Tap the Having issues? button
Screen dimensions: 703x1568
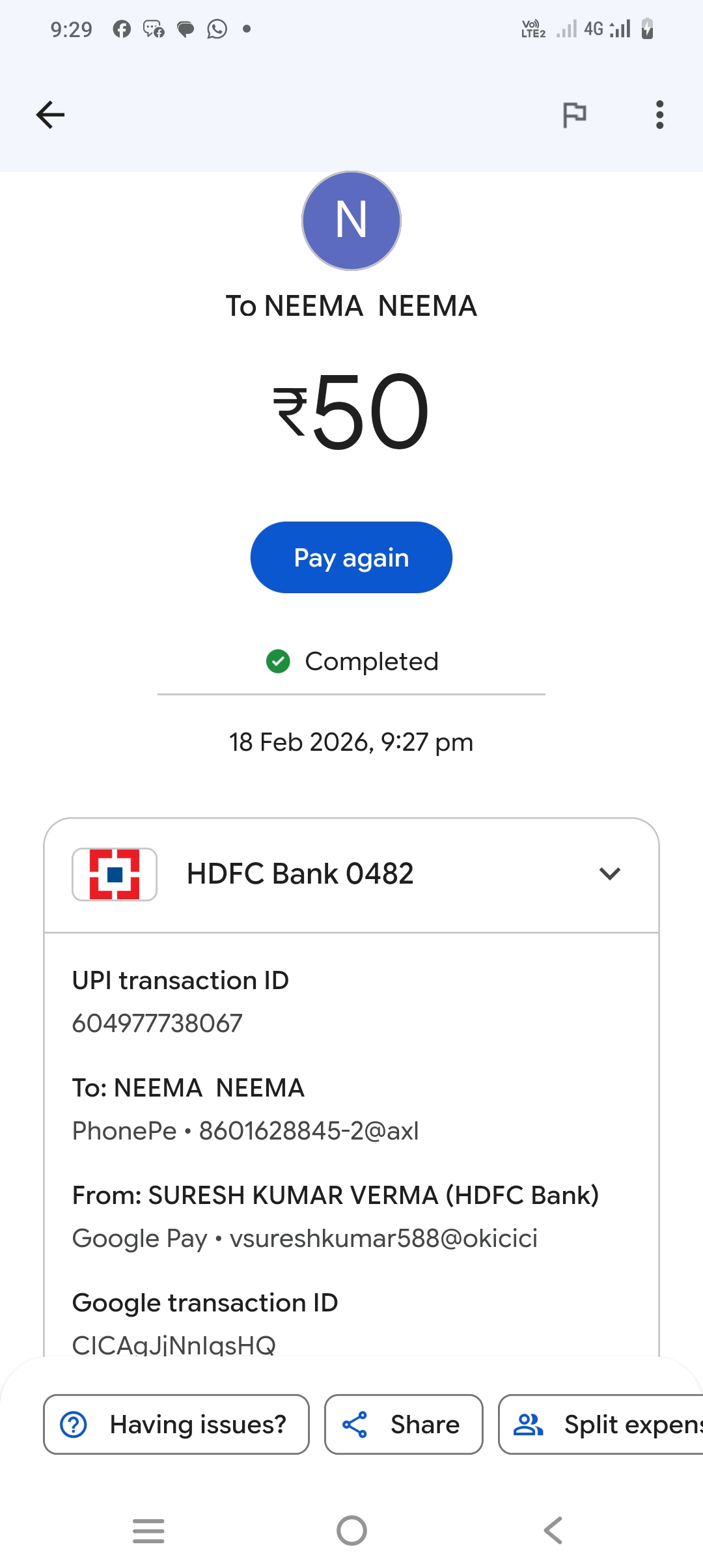pyautogui.click(x=176, y=1424)
